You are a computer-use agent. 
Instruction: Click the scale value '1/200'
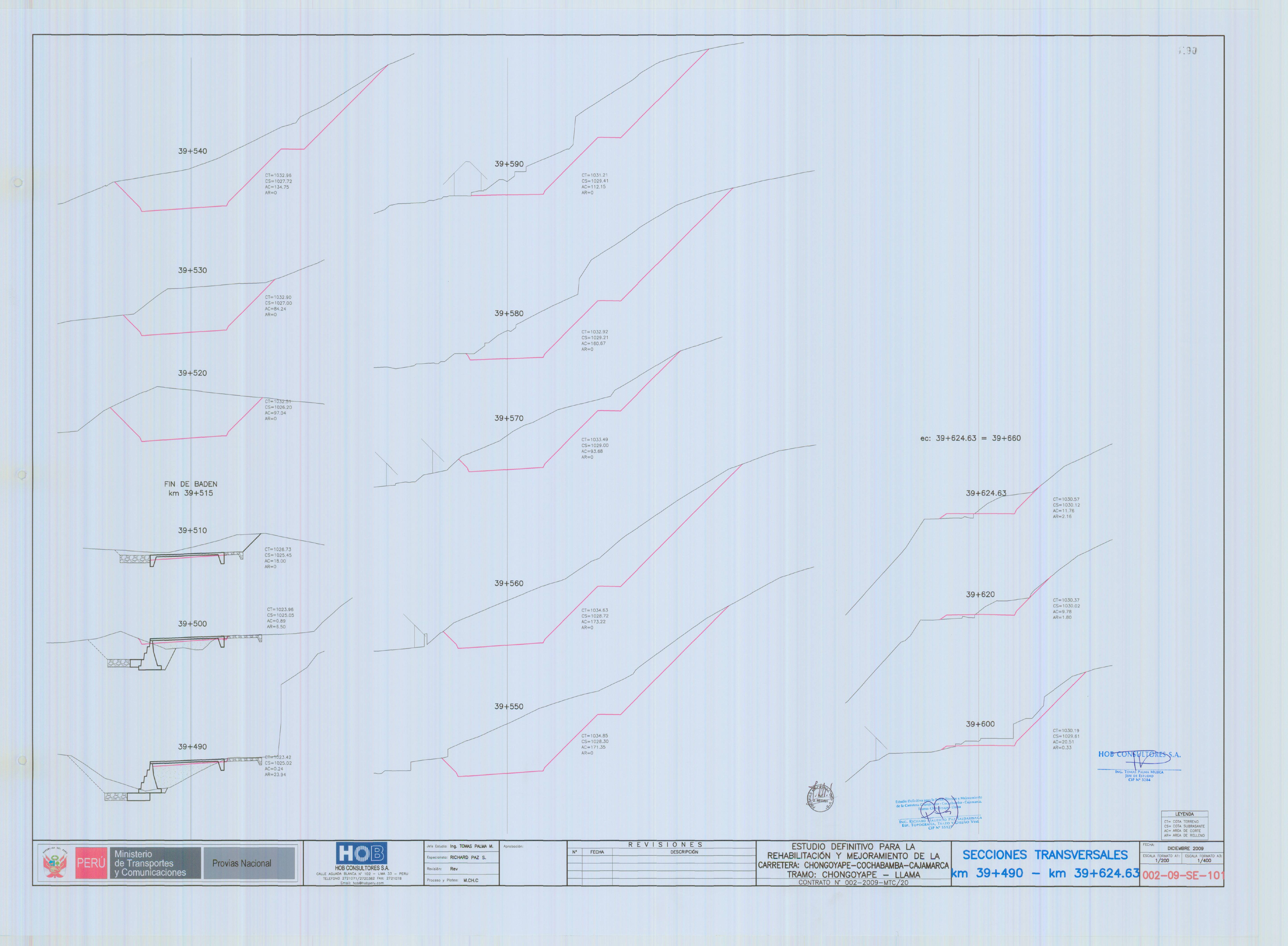tap(1162, 861)
